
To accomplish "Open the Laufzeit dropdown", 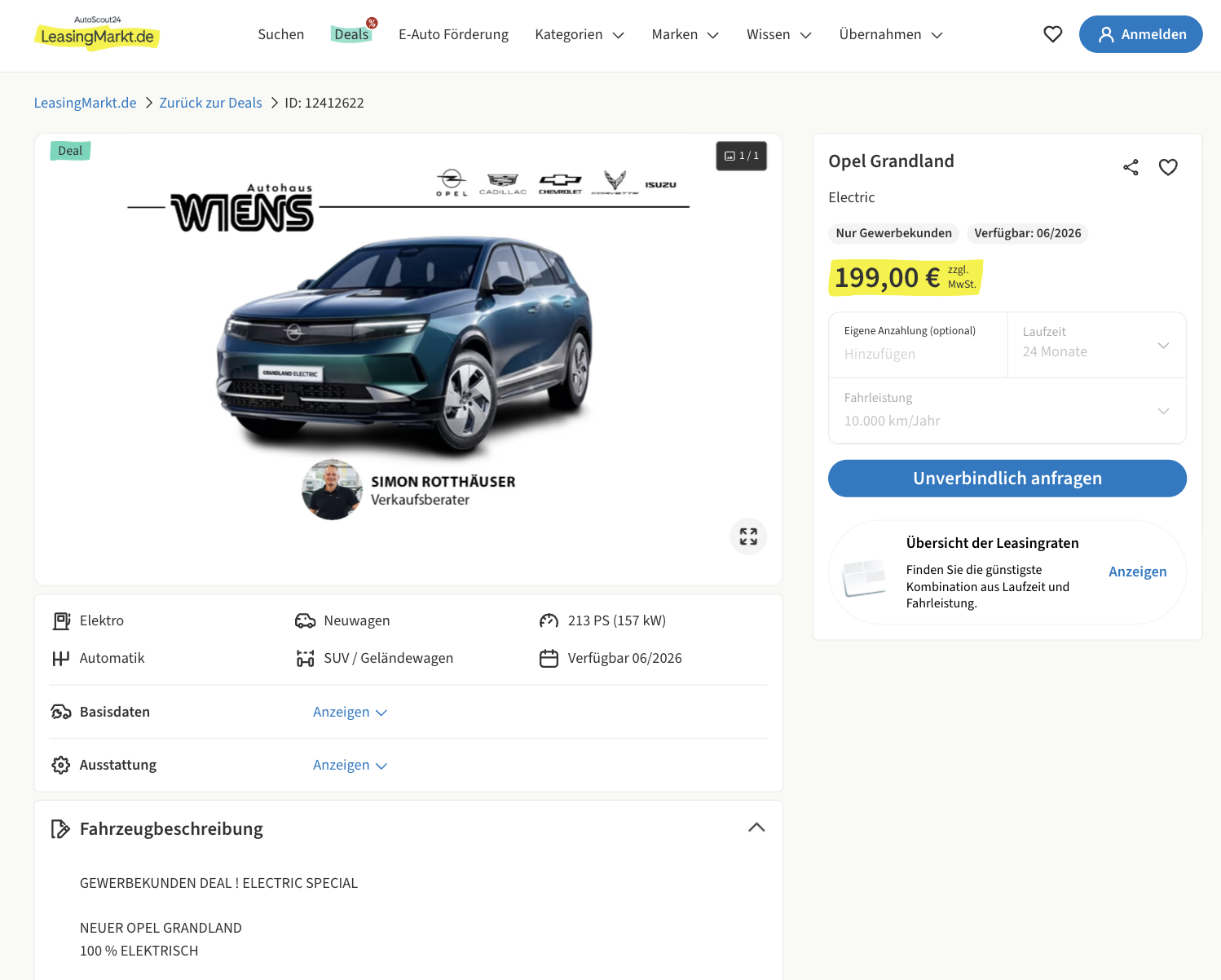I will pyautogui.click(x=1095, y=345).
